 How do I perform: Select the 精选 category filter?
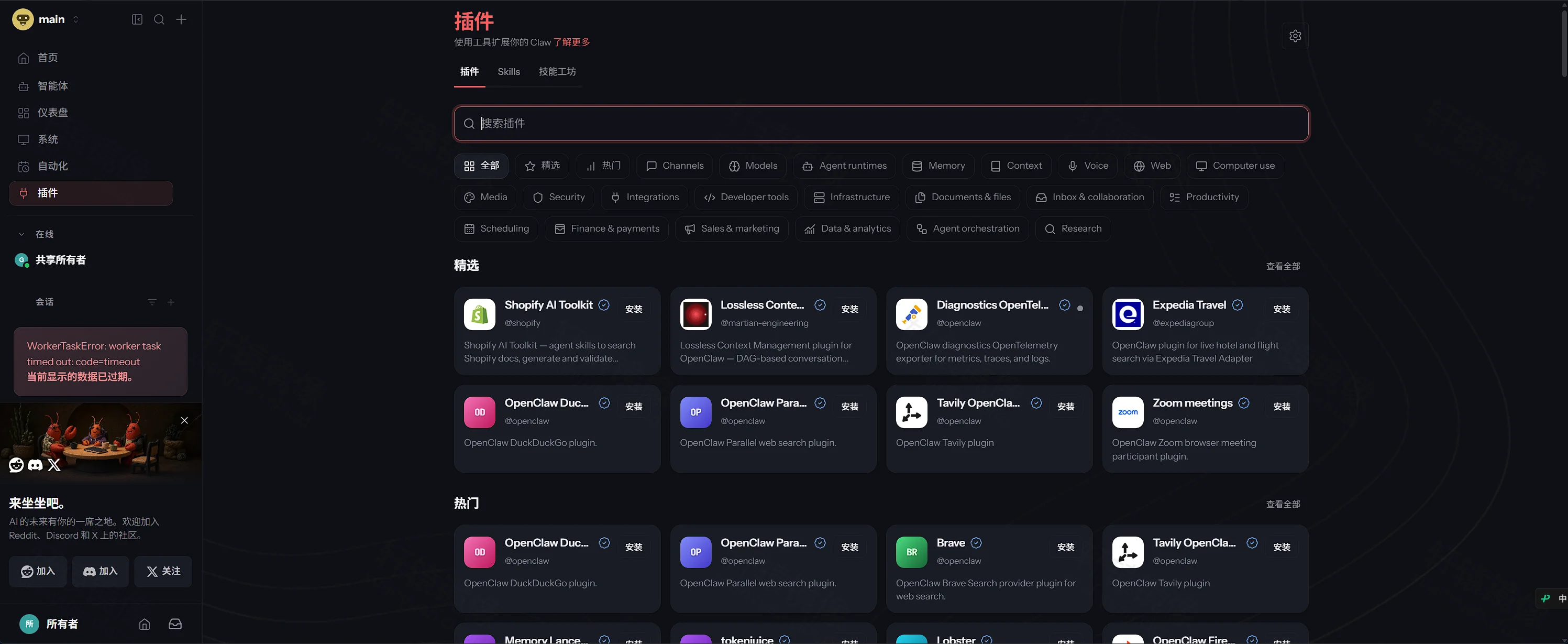point(542,166)
